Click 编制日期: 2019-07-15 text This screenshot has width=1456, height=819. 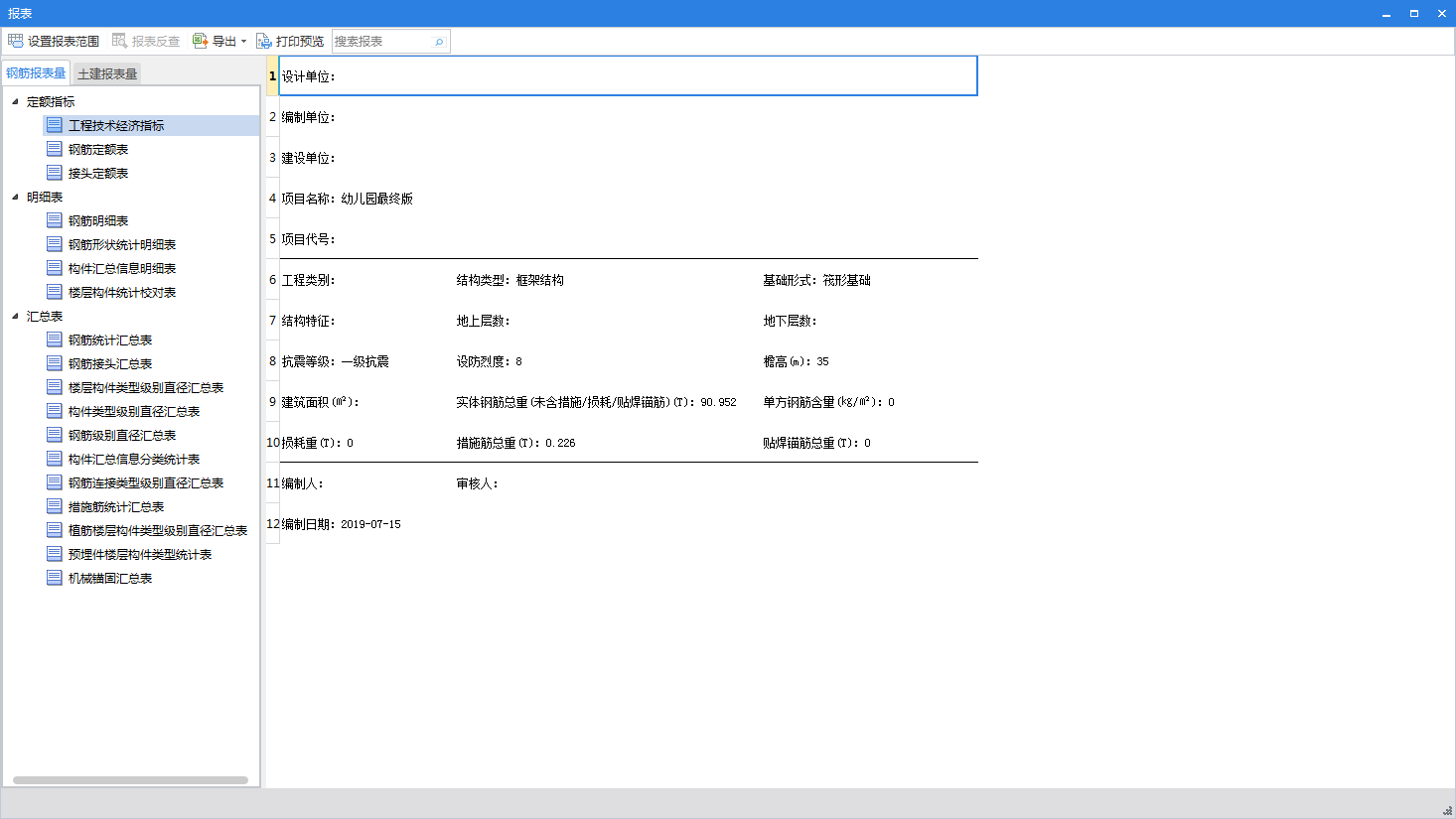point(342,524)
